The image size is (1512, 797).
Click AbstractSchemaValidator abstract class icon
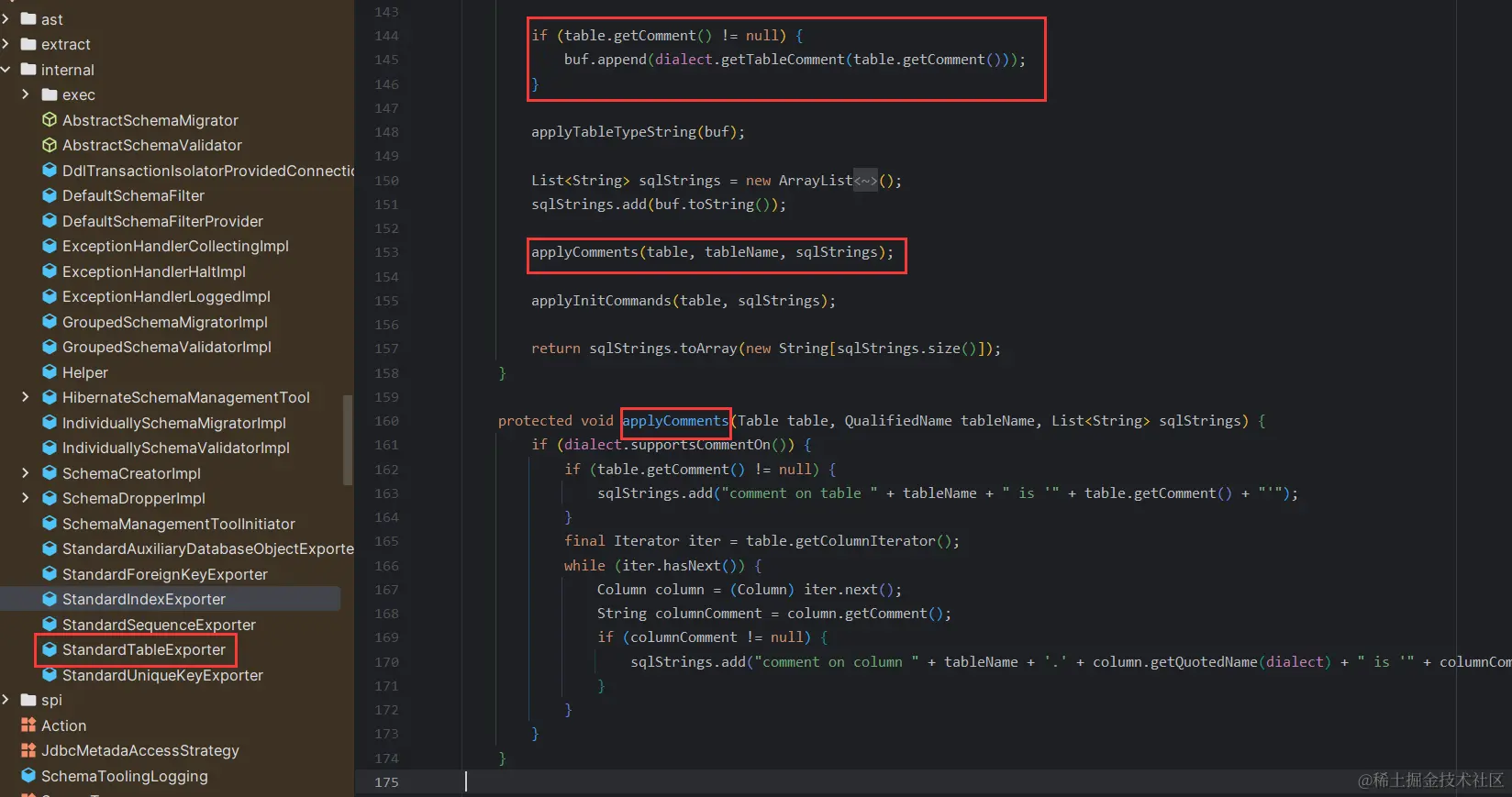click(x=50, y=145)
